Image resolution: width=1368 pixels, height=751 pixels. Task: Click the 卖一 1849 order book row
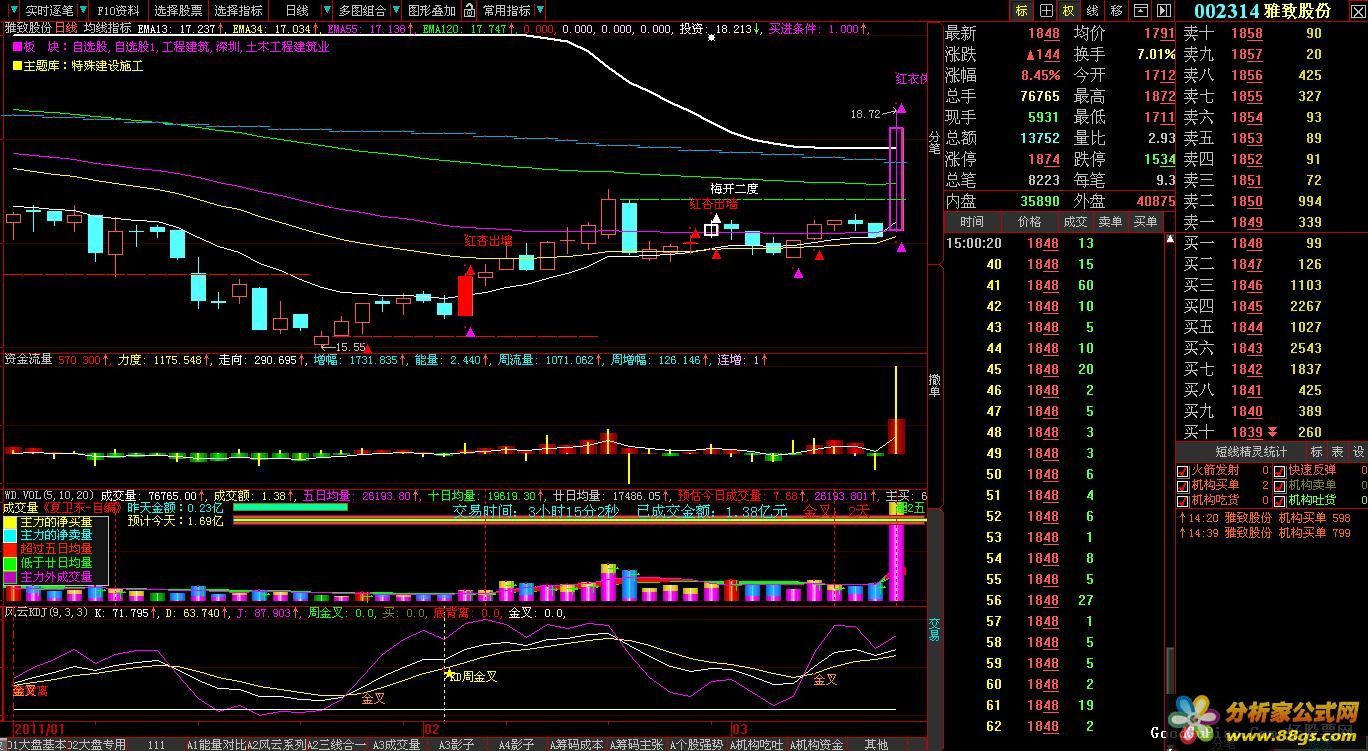[1272, 222]
